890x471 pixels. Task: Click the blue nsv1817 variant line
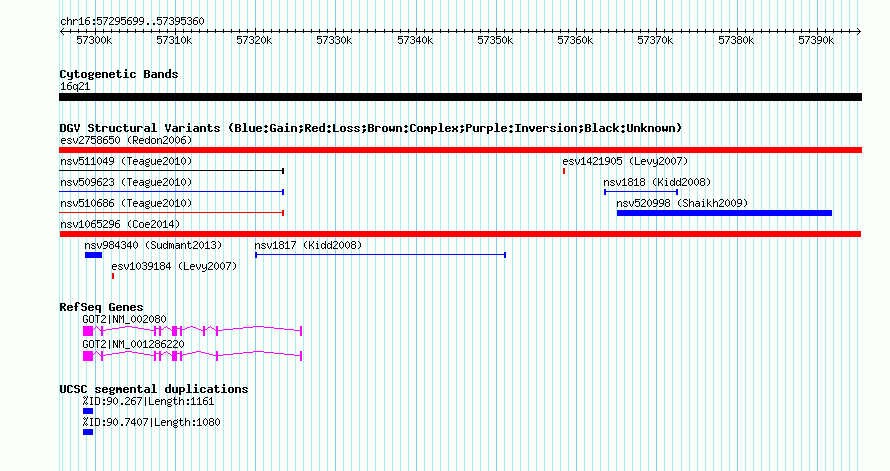tap(380, 255)
